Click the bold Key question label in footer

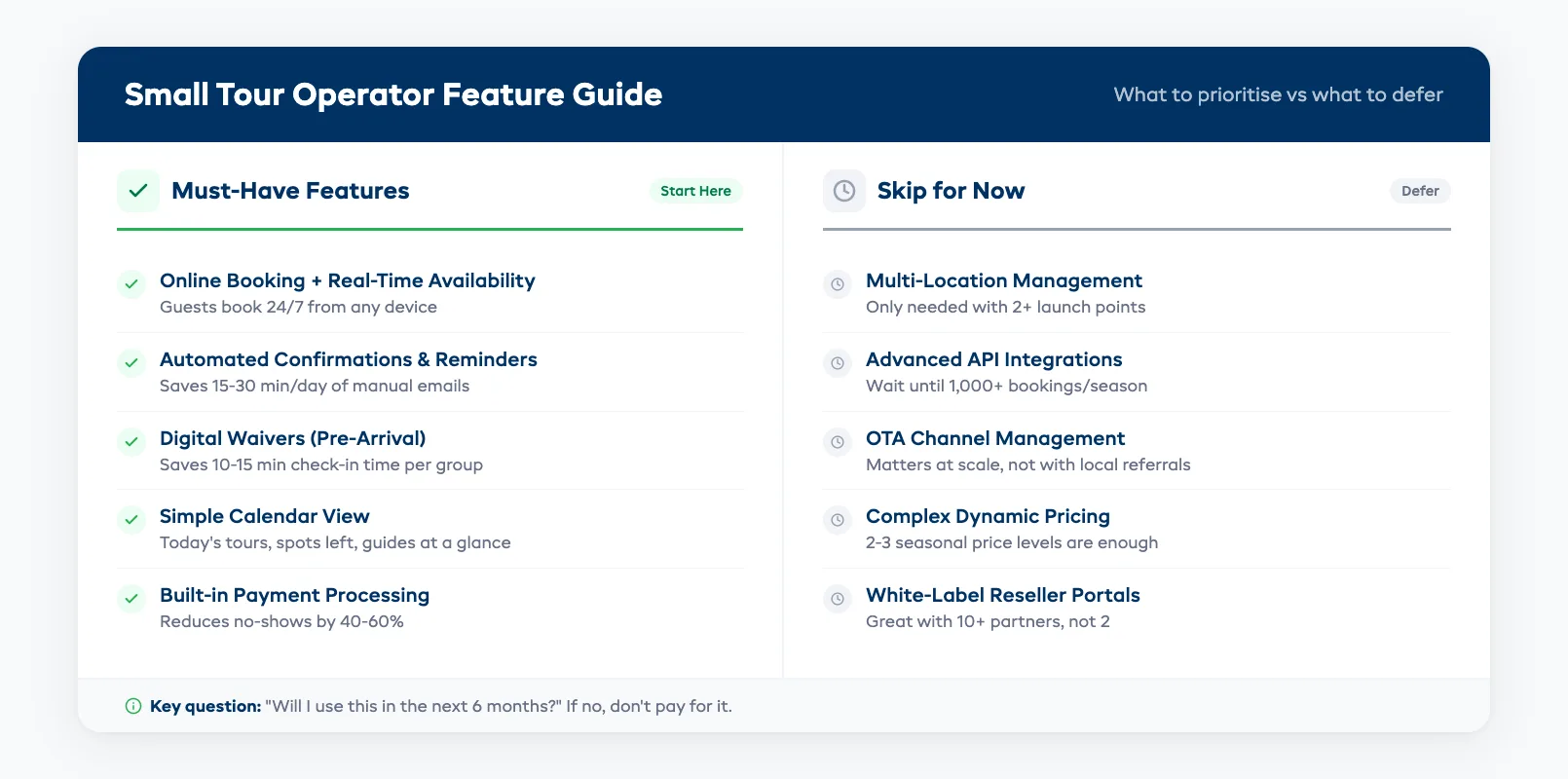[205, 706]
